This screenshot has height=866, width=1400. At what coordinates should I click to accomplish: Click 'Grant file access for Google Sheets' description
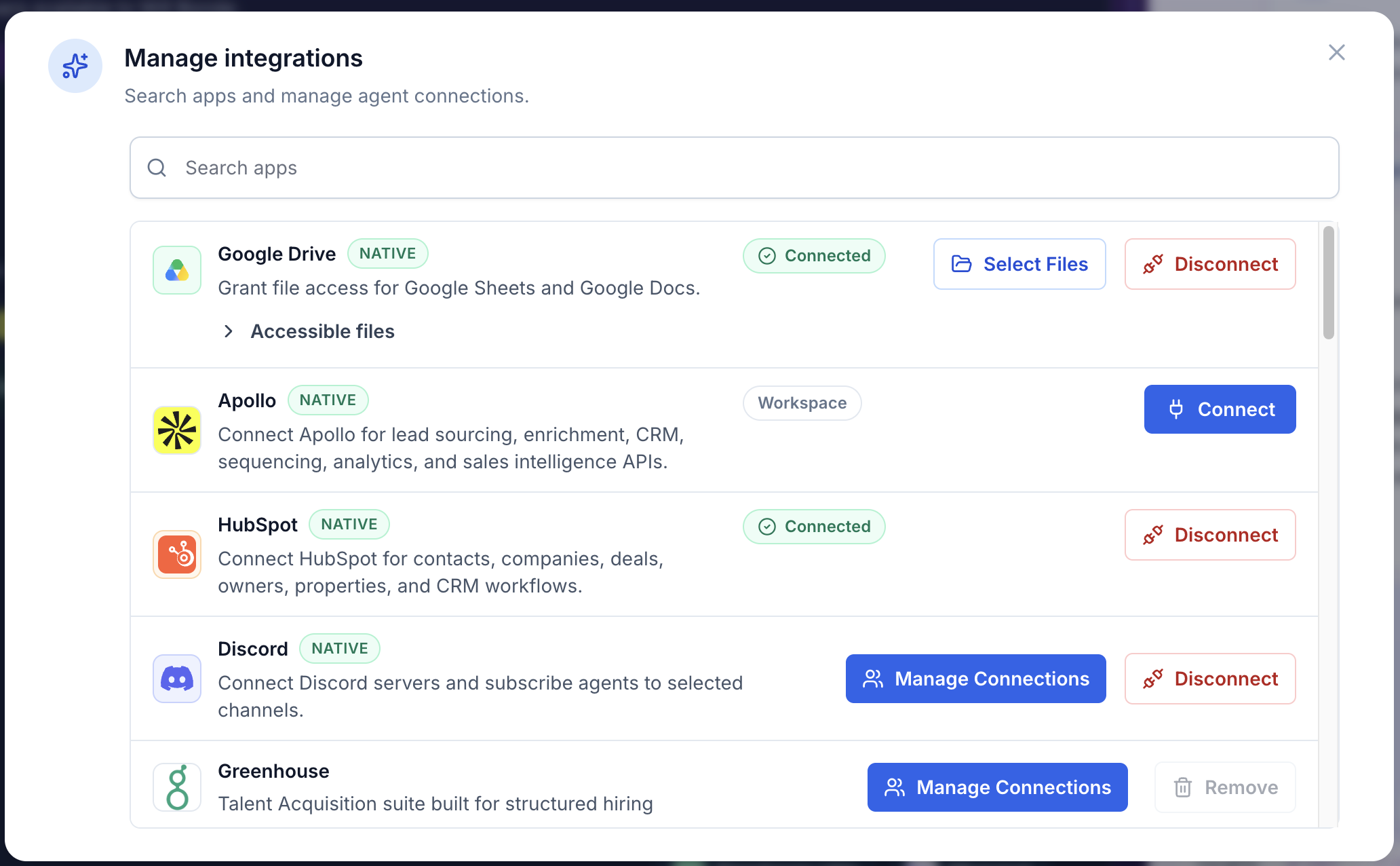[x=459, y=288]
